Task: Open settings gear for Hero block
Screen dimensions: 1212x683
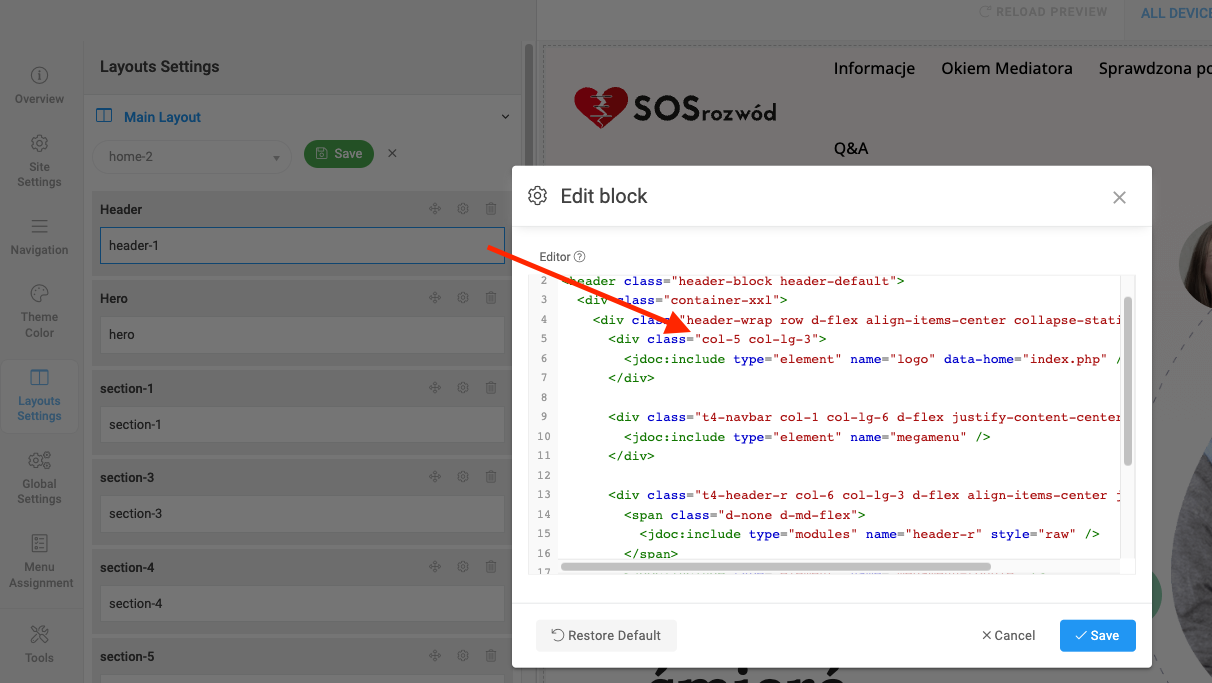Action: (463, 298)
